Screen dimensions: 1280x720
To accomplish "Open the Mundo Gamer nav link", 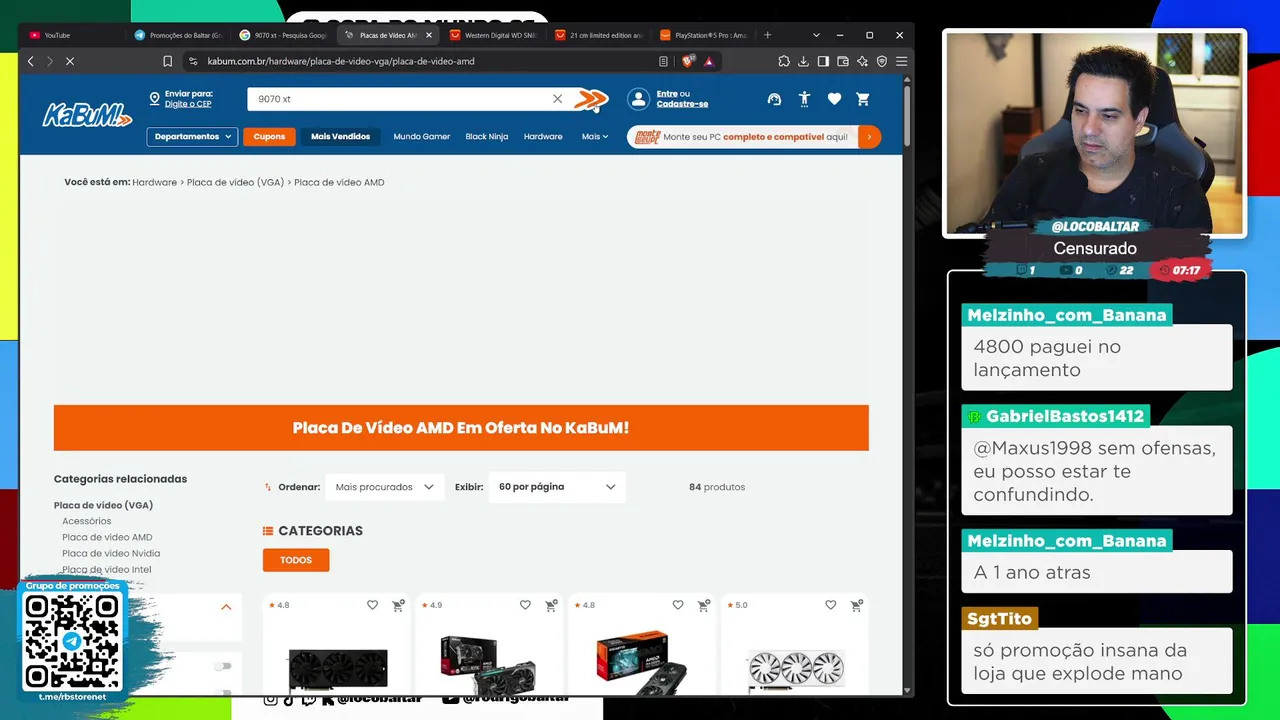I will (422, 137).
